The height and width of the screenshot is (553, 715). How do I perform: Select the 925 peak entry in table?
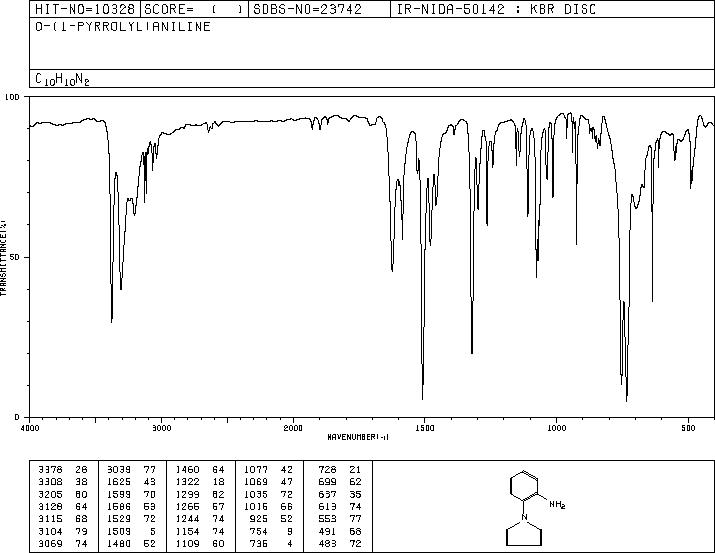coord(271,519)
